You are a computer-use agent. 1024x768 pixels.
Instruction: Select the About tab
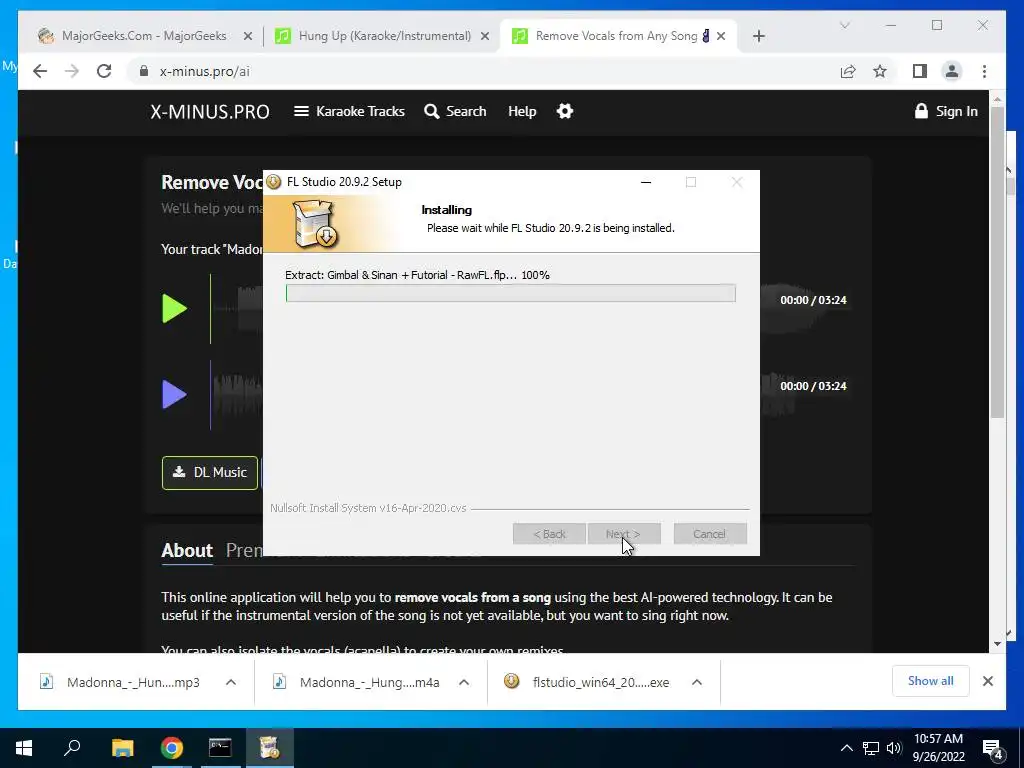(x=187, y=551)
